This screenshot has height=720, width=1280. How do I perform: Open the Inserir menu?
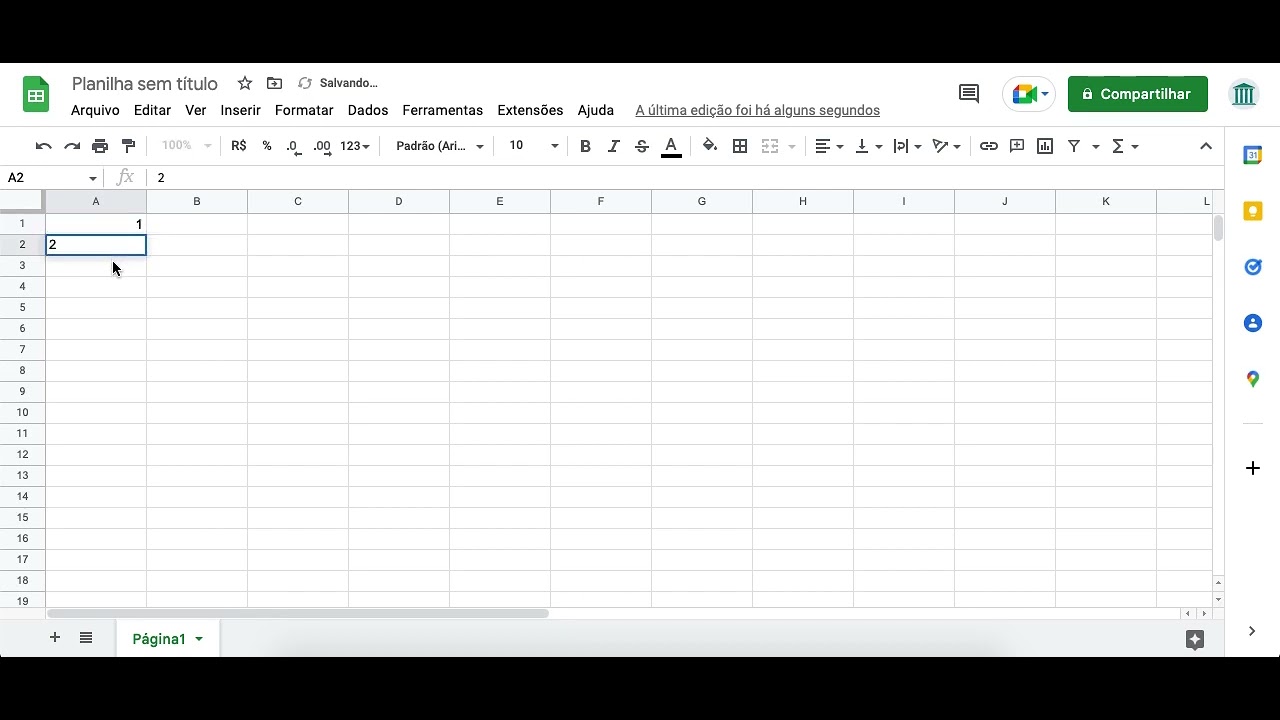pos(241,110)
